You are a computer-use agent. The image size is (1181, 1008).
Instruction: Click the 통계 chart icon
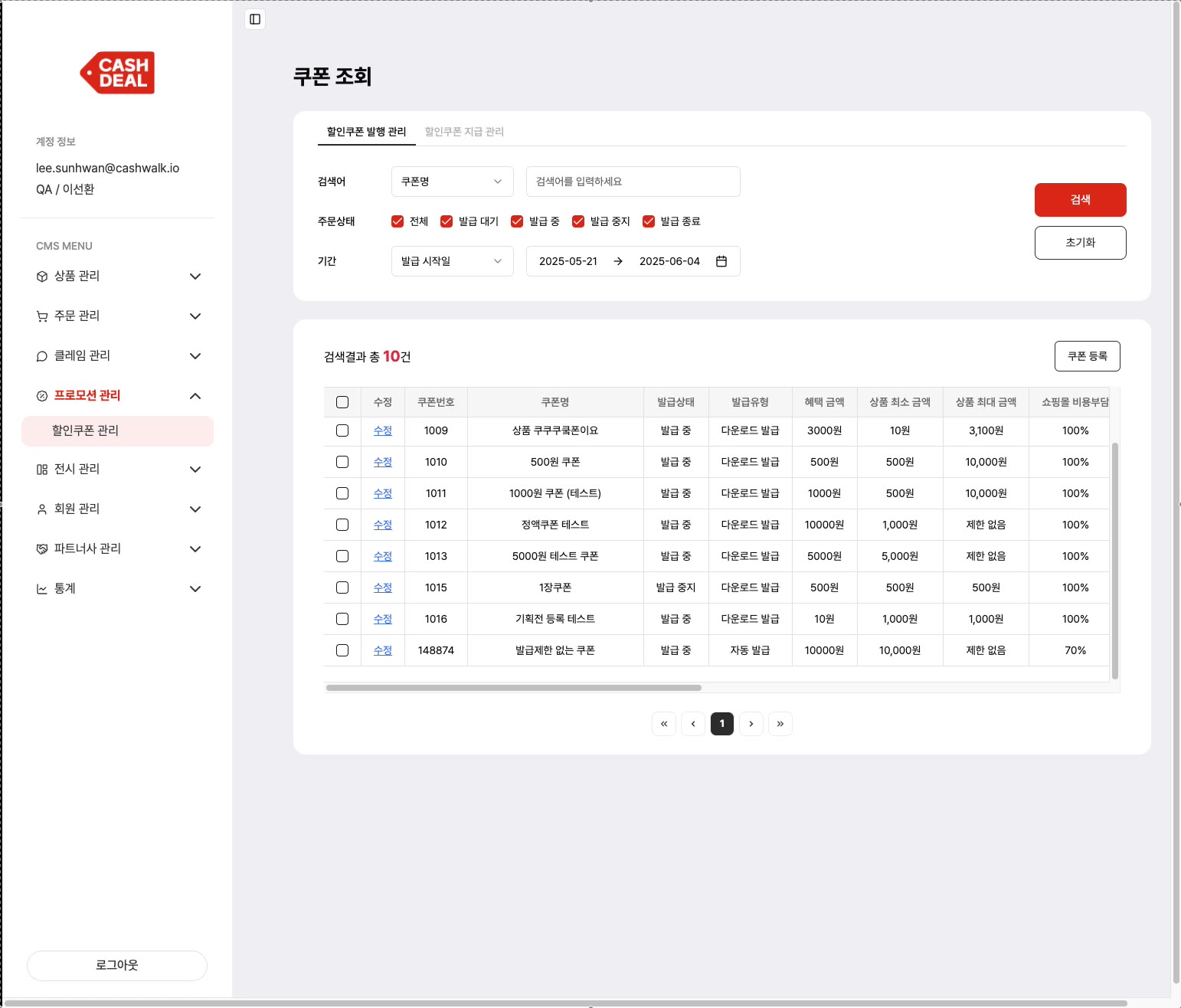pos(42,589)
